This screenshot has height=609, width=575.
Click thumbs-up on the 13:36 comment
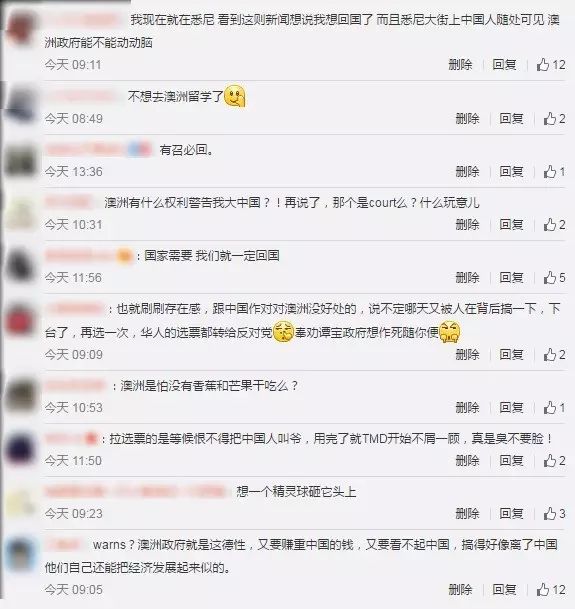point(554,171)
